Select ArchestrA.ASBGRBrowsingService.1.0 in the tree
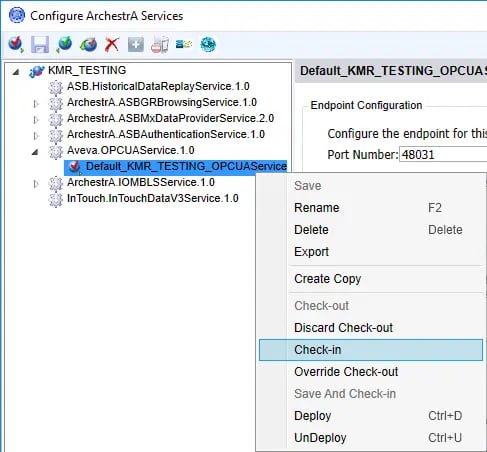Viewport: 487px width, 452px height. click(162, 102)
